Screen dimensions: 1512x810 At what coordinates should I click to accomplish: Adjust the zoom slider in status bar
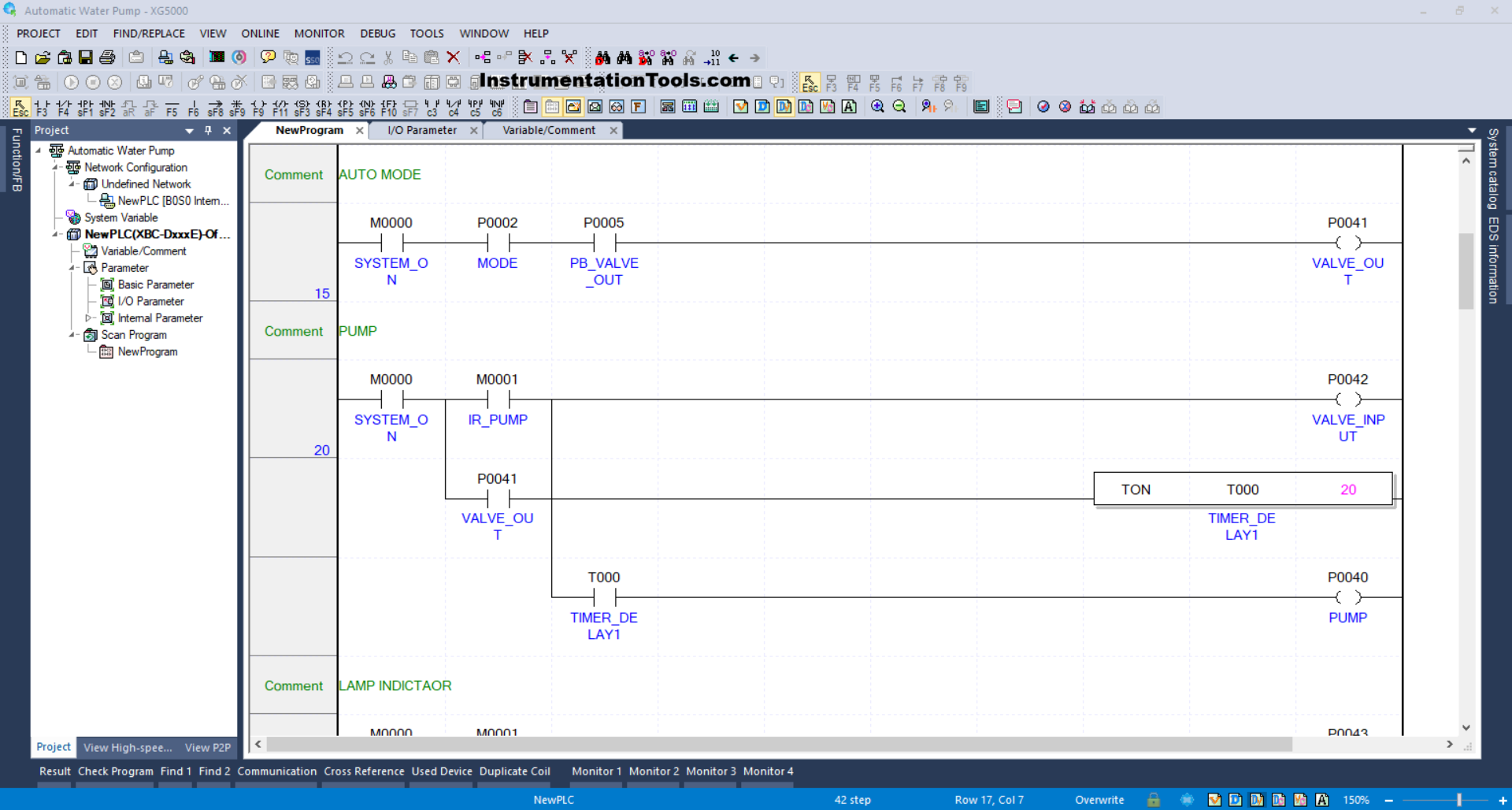[x=1458, y=800]
